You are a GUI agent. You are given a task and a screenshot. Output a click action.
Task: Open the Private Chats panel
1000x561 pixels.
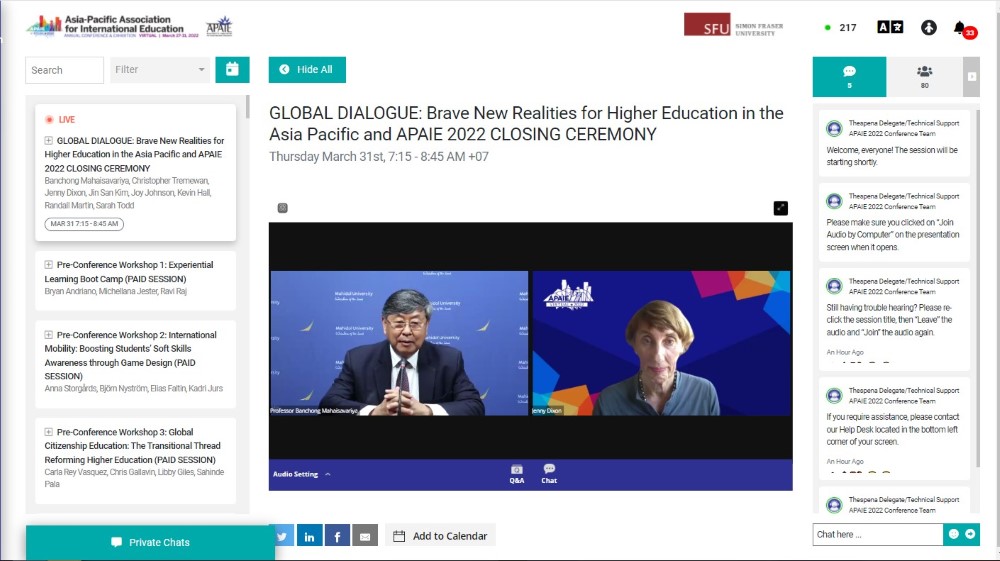click(150, 542)
